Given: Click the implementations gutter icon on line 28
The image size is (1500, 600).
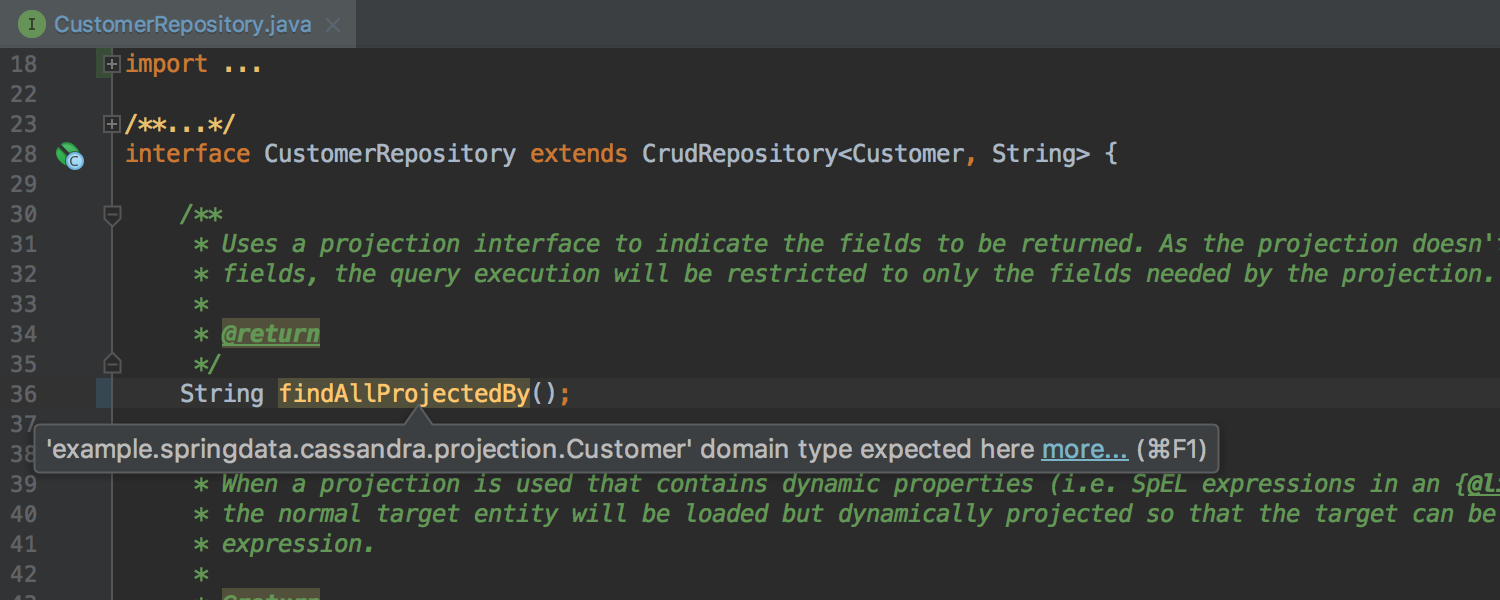Looking at the screenshot, I should coord(69,155).
